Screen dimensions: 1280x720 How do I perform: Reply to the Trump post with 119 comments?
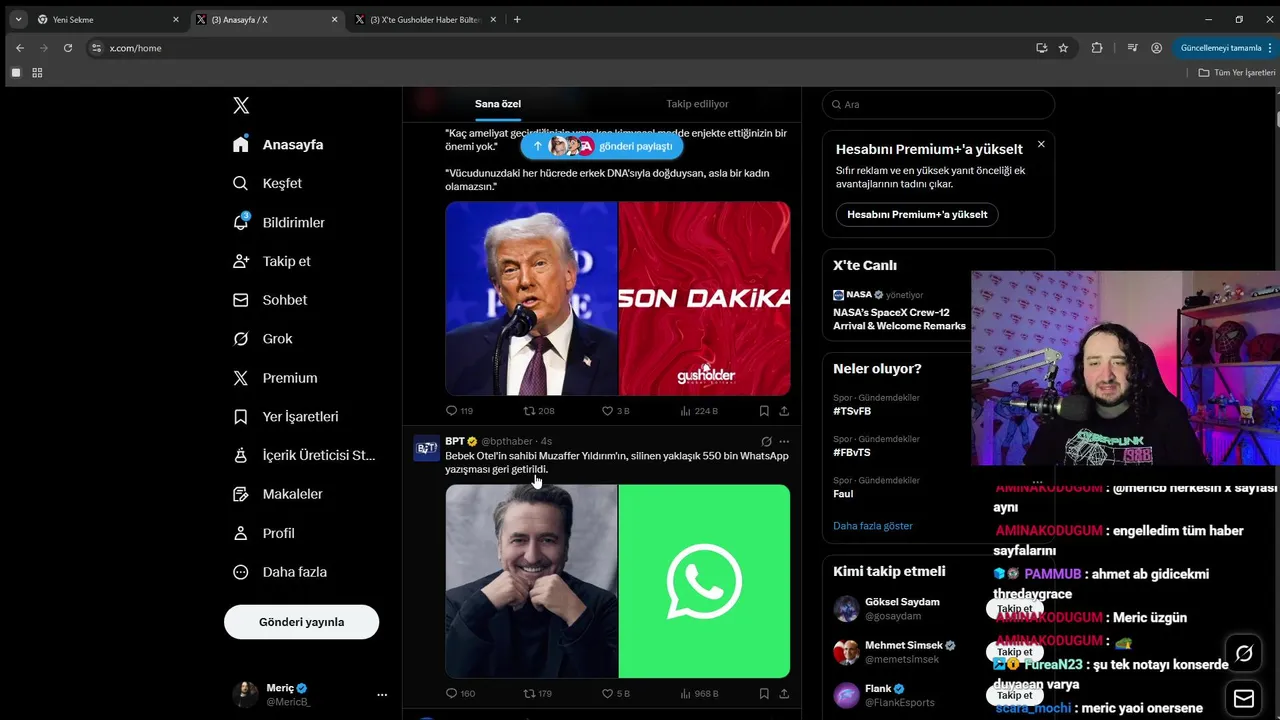[459, 411]
